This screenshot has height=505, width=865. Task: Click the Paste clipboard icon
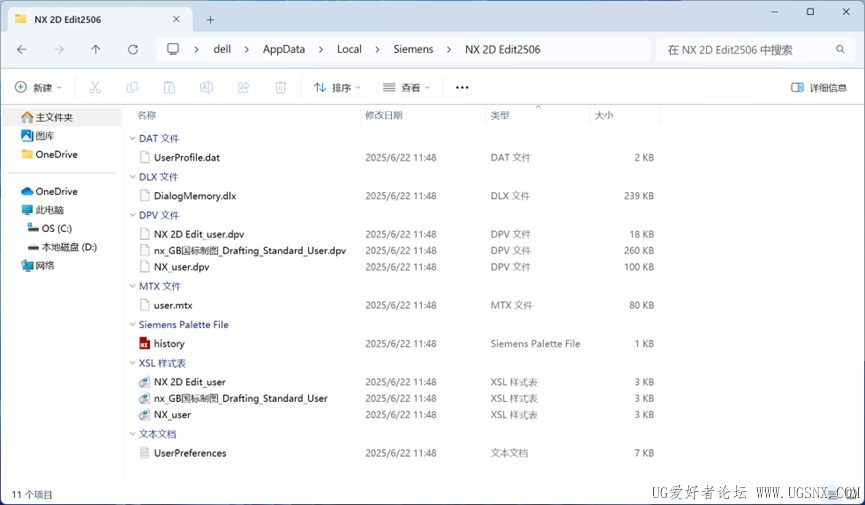[169, 87]
